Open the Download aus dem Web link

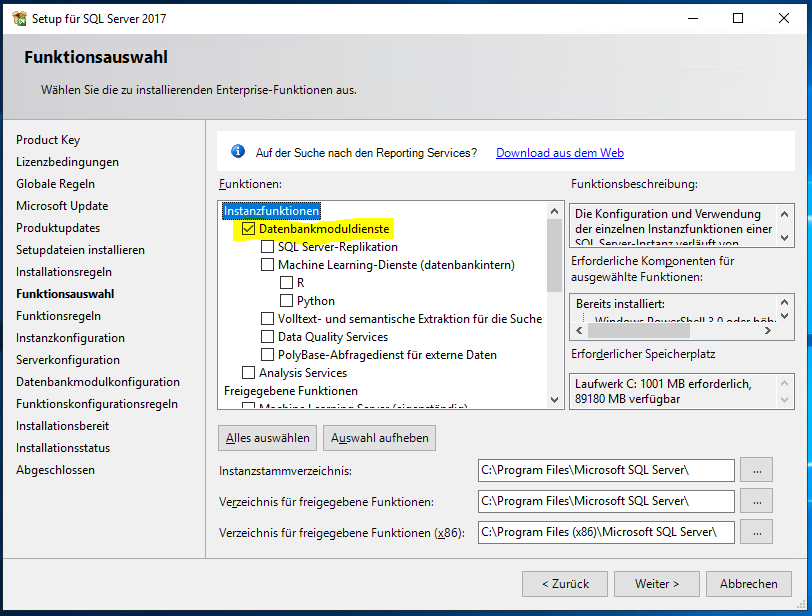click(560, 153)
